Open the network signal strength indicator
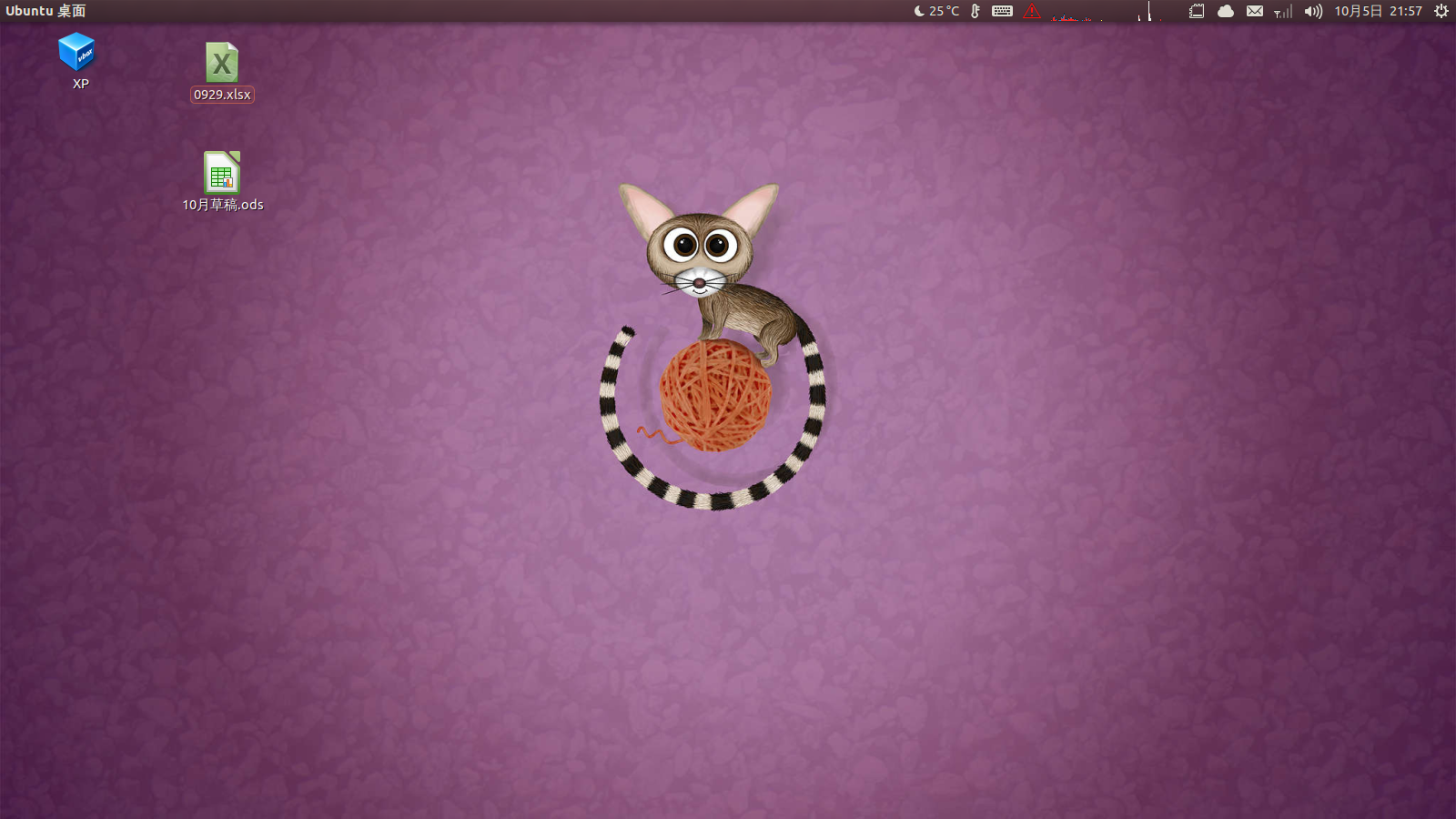Image resolution: width=1456 pixels, height=819 pixels. coord(1283,11)
